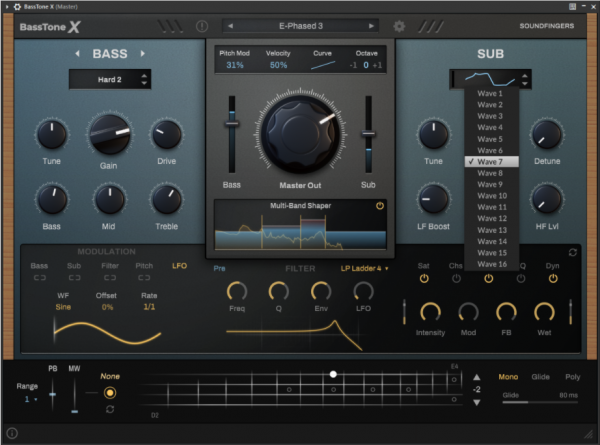Toggle power button left of EQ
The height and width of the screenshot is (445, 600).
[x=488, y=279]
